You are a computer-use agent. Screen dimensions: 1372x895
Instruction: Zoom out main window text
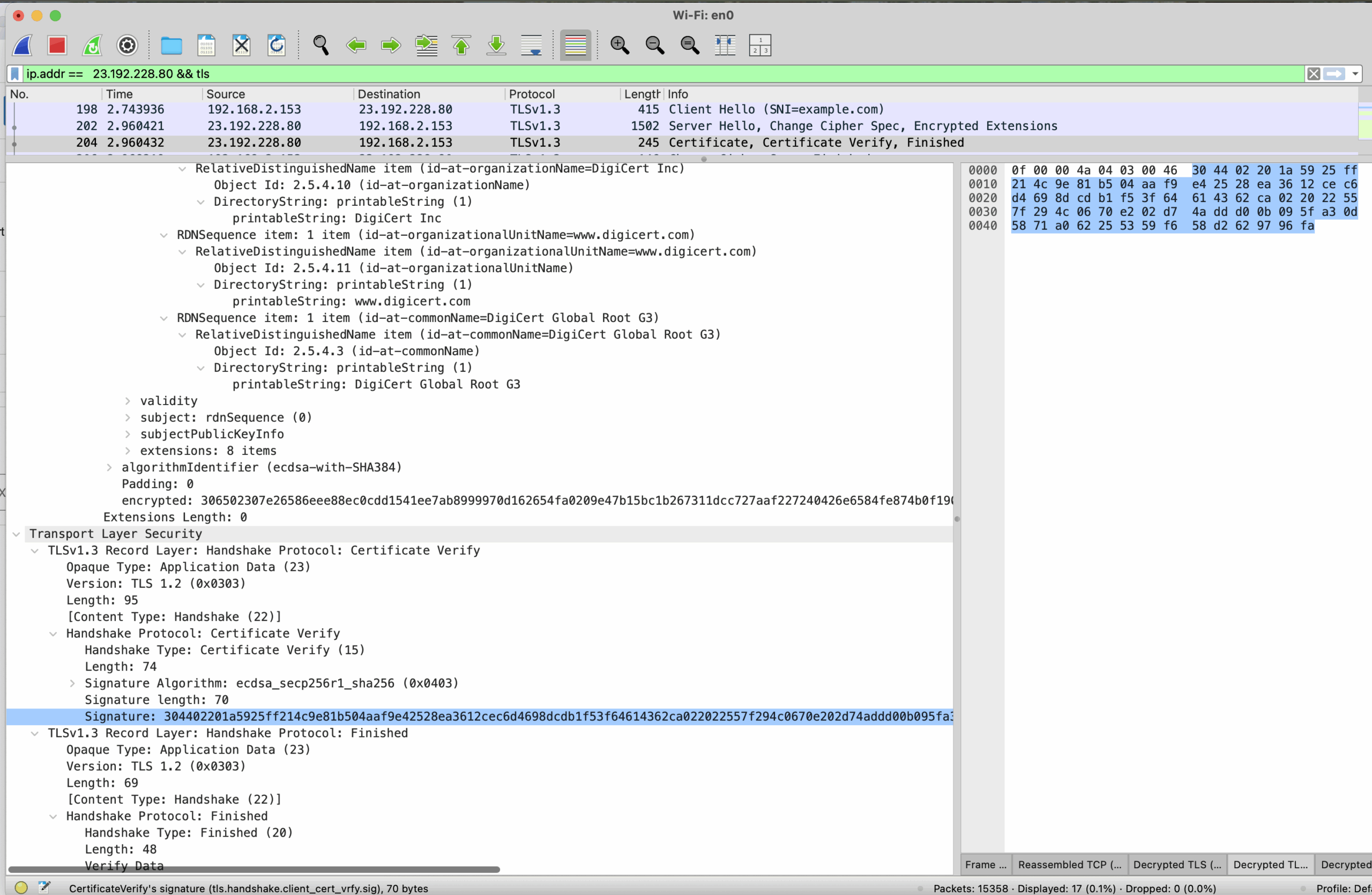pos(655,45)
